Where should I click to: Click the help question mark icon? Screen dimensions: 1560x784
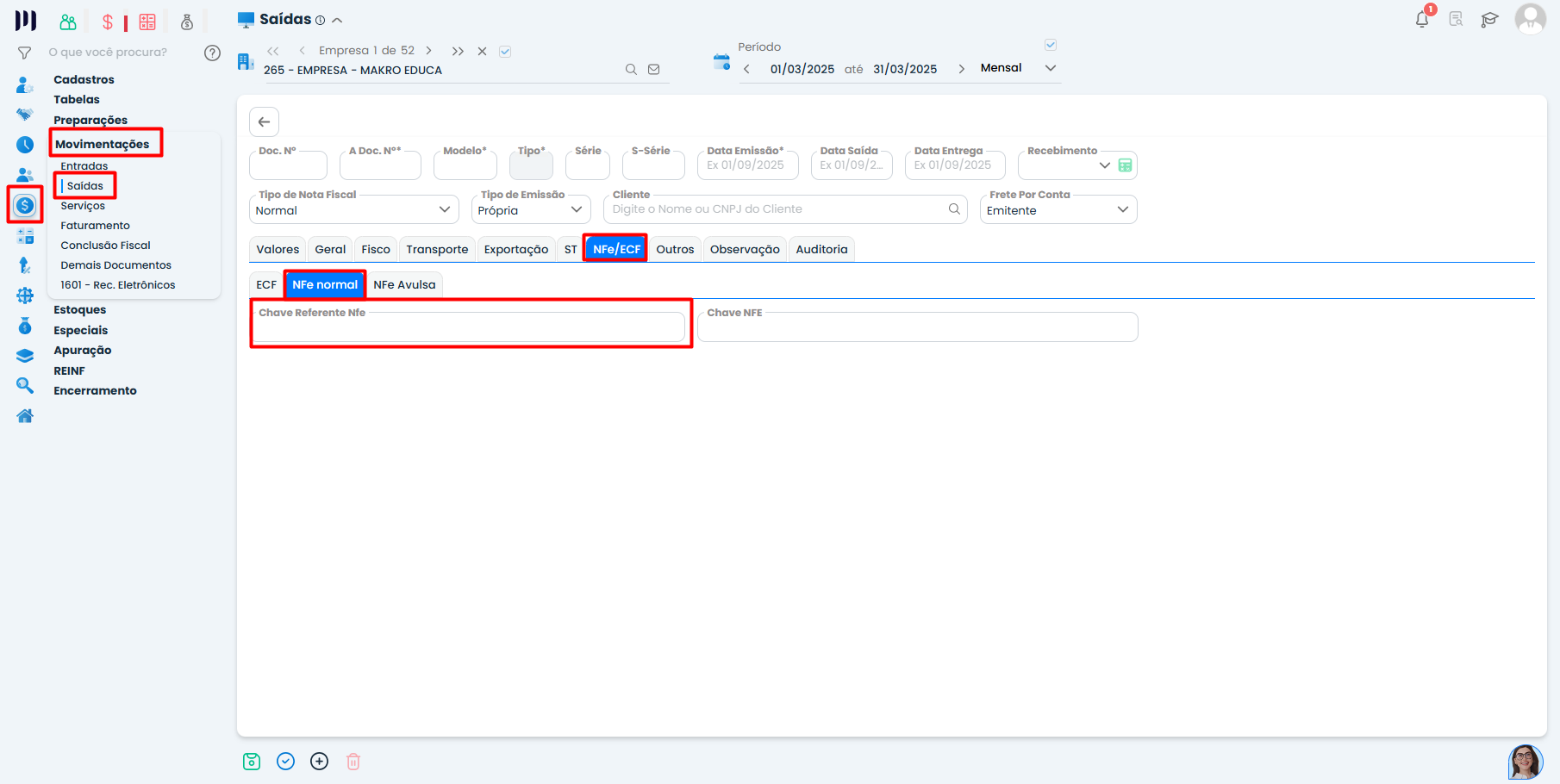212,53
